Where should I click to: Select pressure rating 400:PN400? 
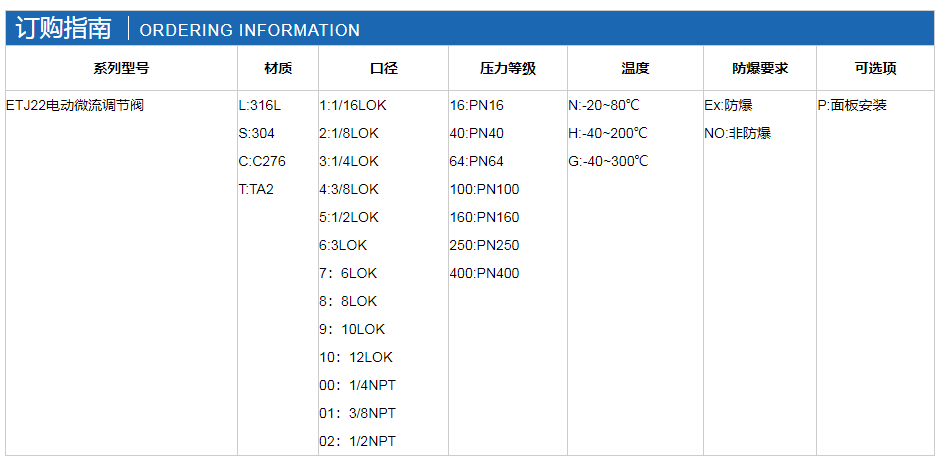pyautogui.click(x=485, y=273)
